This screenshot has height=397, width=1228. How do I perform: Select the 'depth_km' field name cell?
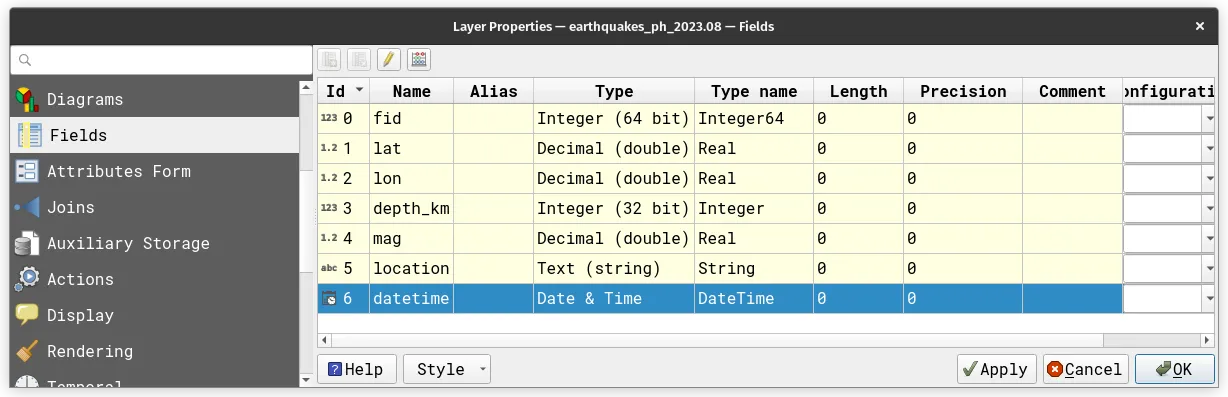(411, 208)
